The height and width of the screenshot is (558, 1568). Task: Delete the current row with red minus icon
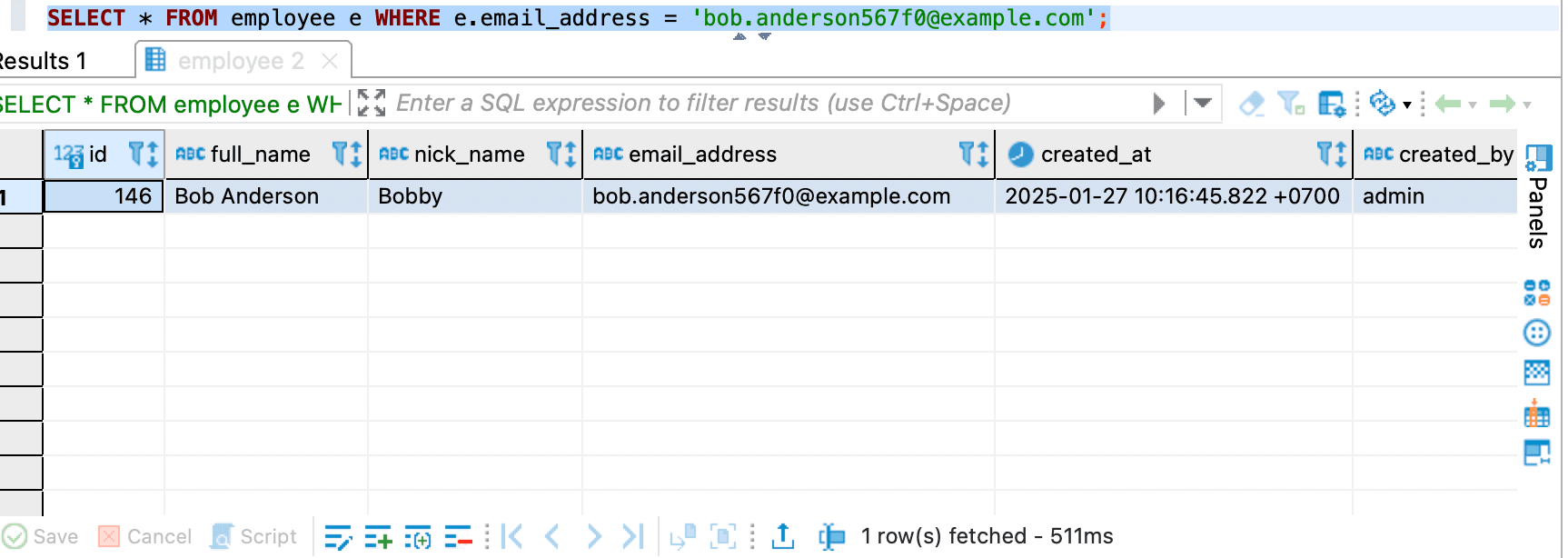point(458,537)
